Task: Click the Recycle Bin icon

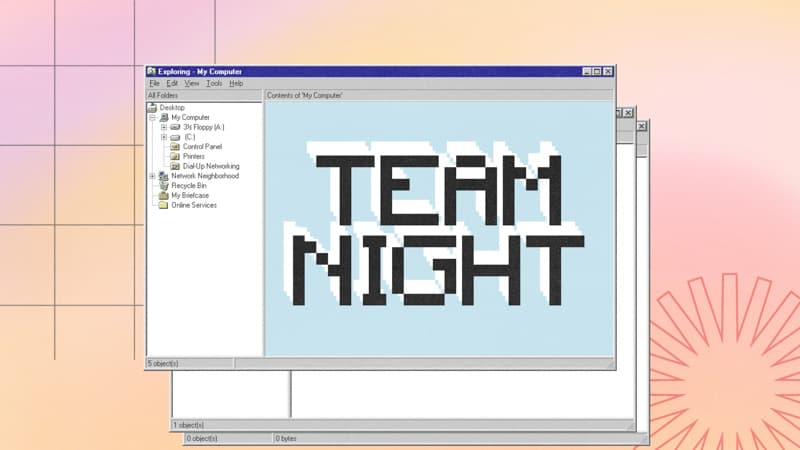Action: click(x=164, y=186)
